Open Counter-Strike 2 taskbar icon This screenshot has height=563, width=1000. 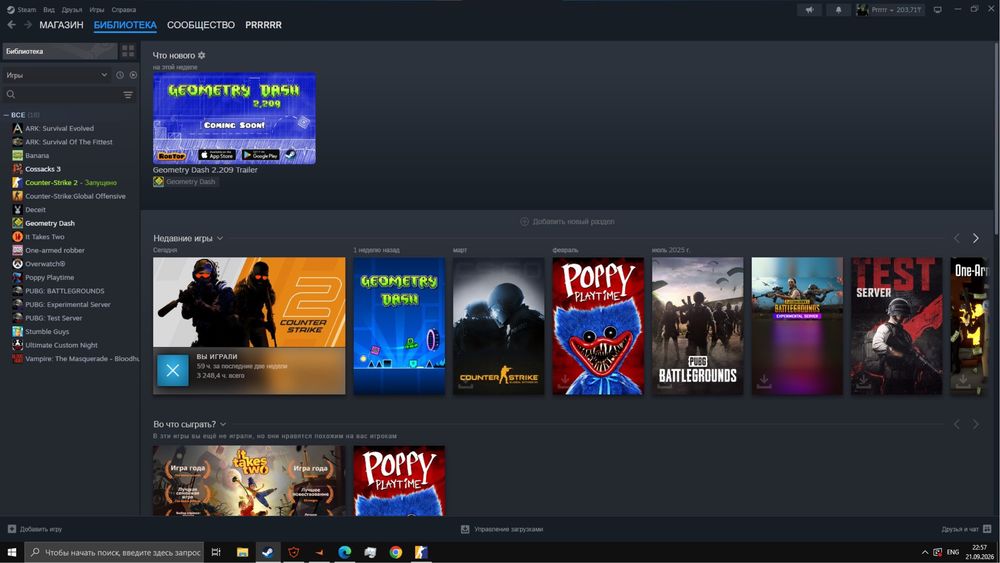pos(421,552)
